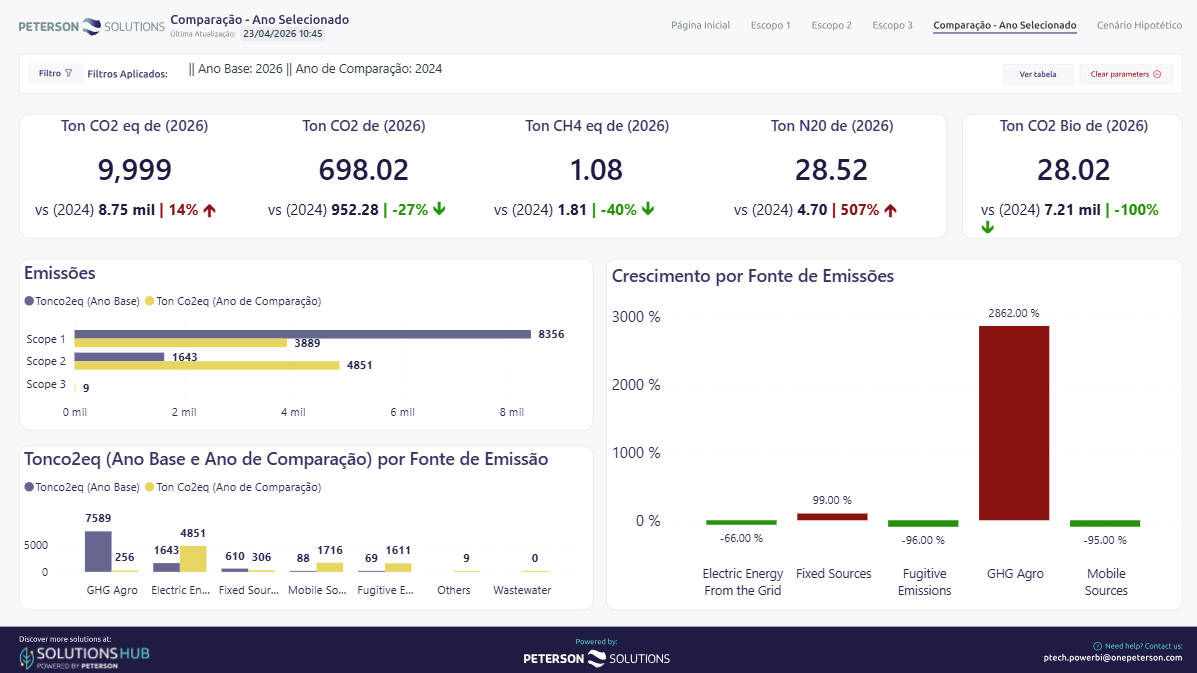Image resolution: width=1197 pixels, height=673 pixels.
Task: Click the Wastewater category label
Action: coord(522,590)
